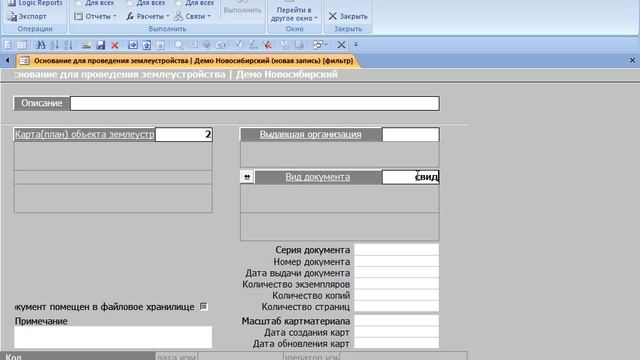The height and width of the screenshot is (360, 640).
Task: Click the Количество экземпляров field
Action: click(396, 284)
